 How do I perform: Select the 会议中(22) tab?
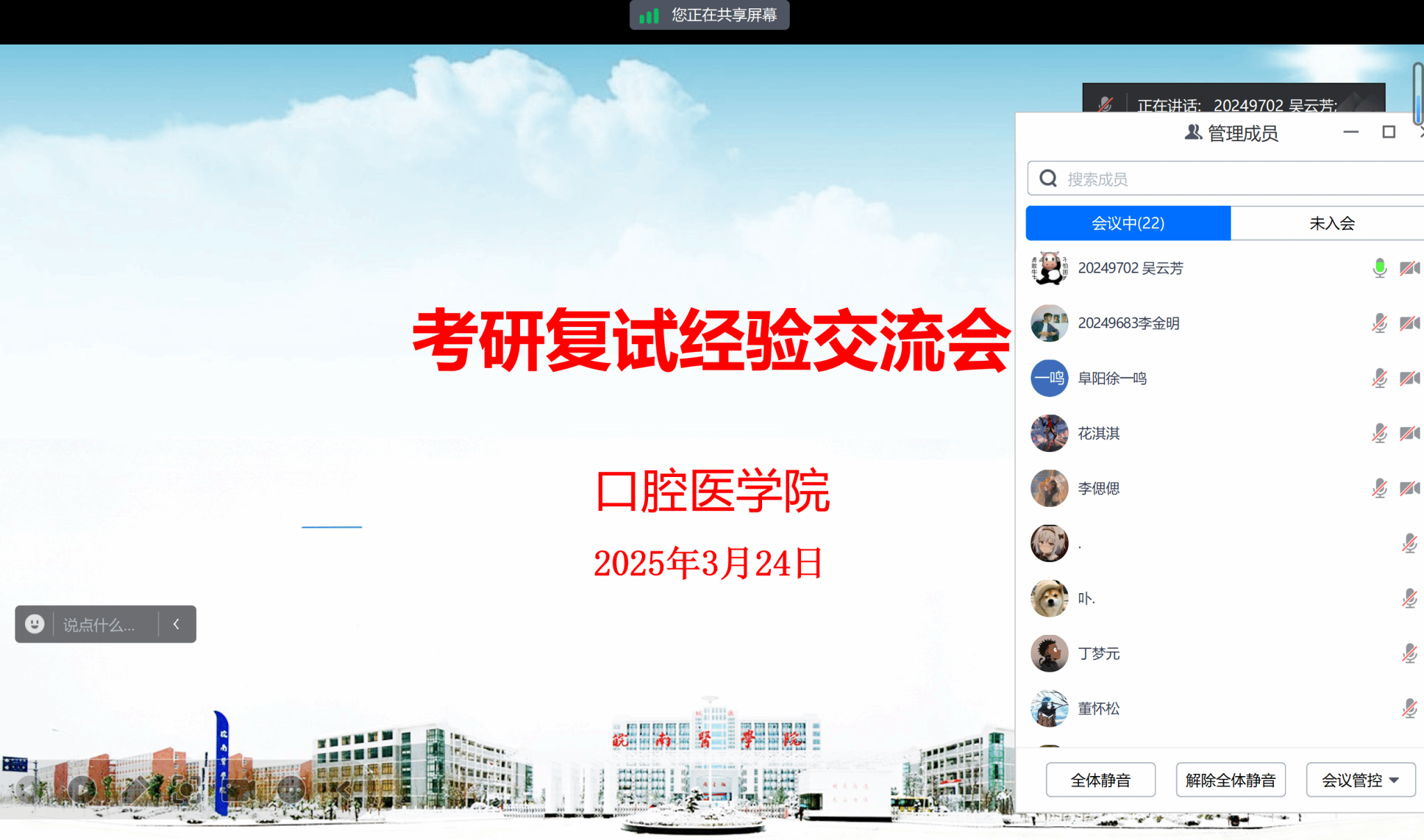pos(1128,223)
